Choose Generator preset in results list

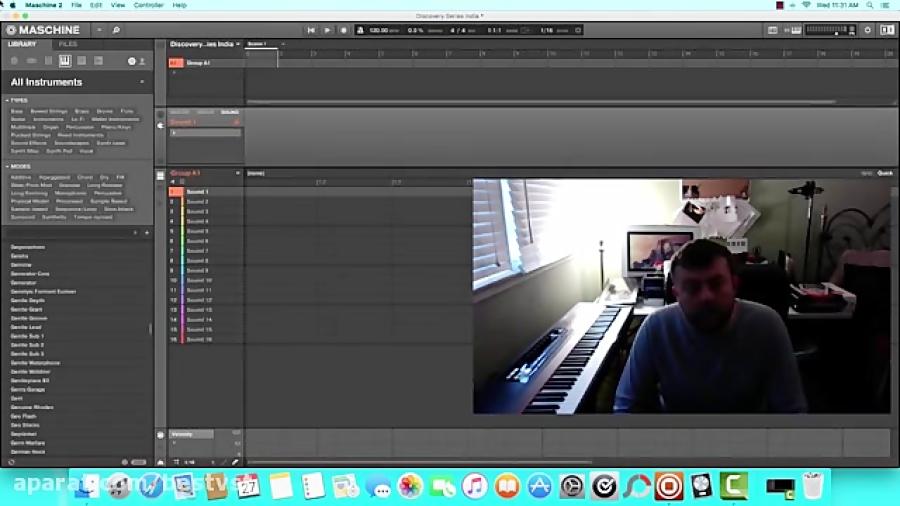(x=24, y=283)
